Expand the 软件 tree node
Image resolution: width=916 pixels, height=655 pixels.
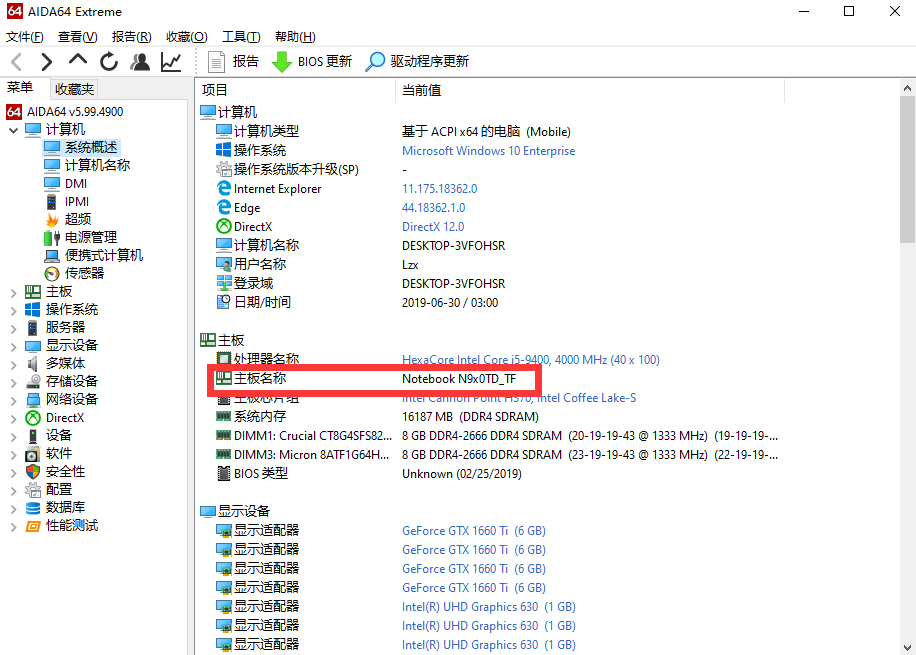(x=13, y=455)
